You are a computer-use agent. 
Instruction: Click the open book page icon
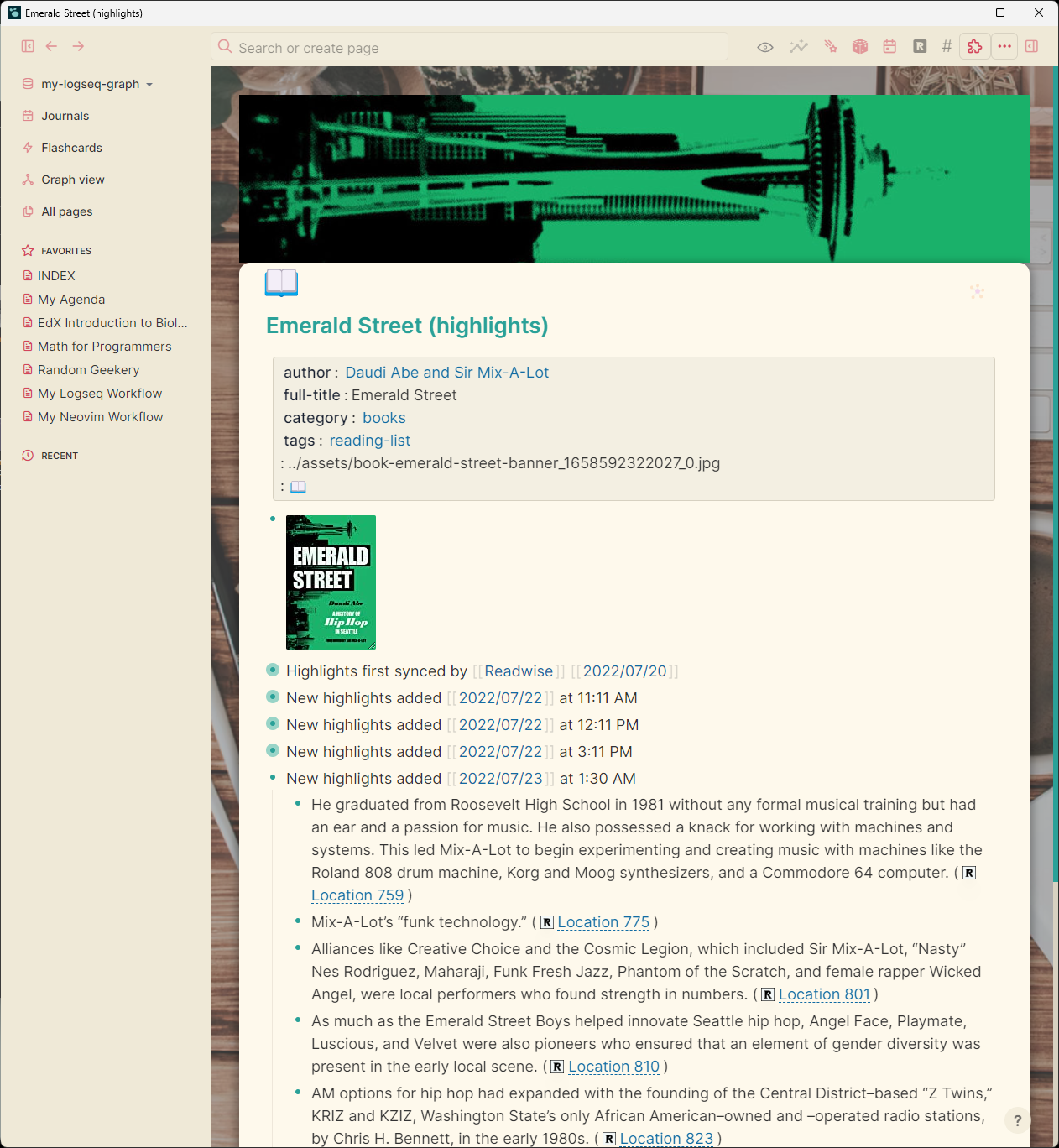(281, 283)
